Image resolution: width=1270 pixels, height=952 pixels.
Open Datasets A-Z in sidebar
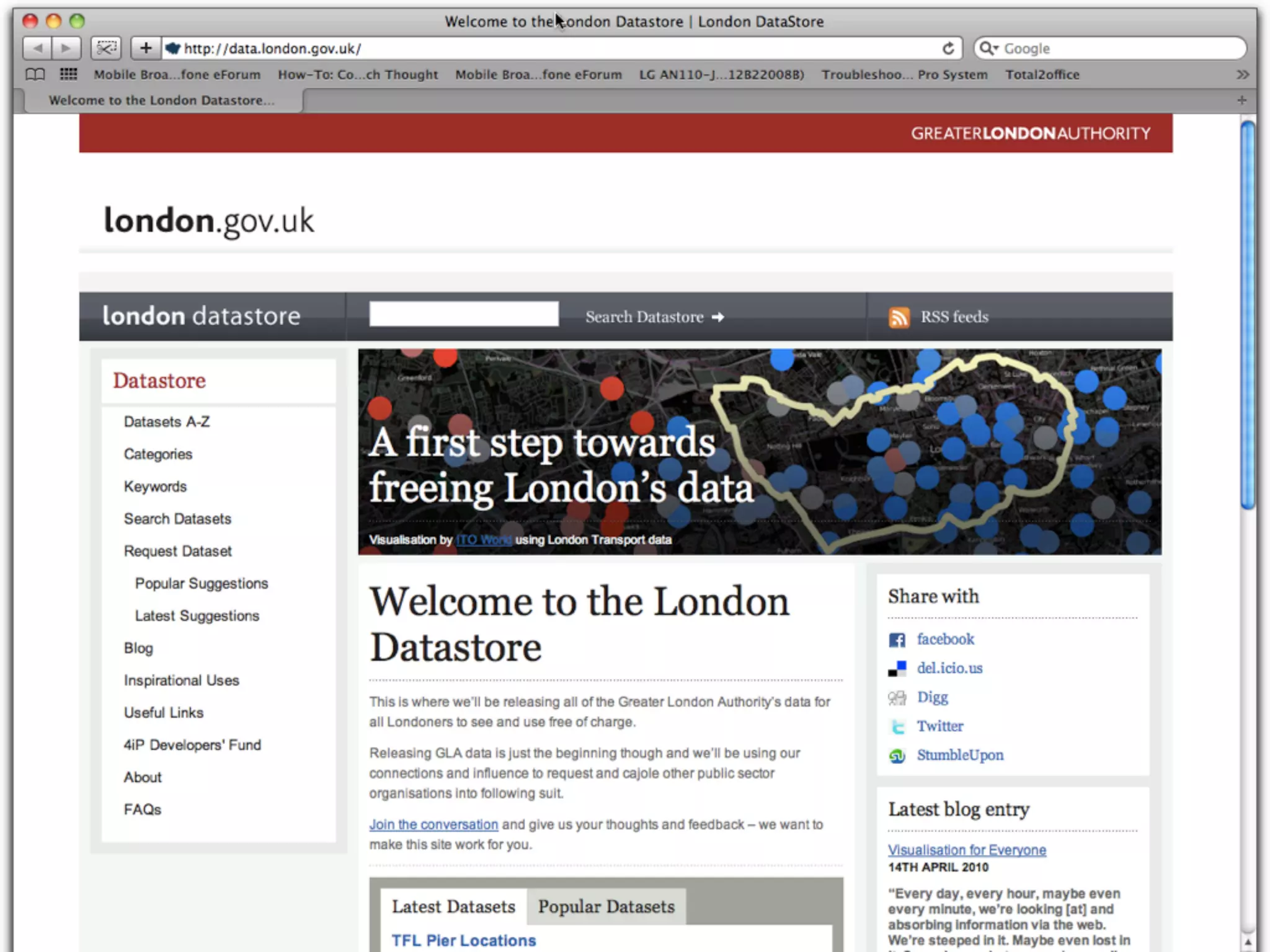(167, 422)
